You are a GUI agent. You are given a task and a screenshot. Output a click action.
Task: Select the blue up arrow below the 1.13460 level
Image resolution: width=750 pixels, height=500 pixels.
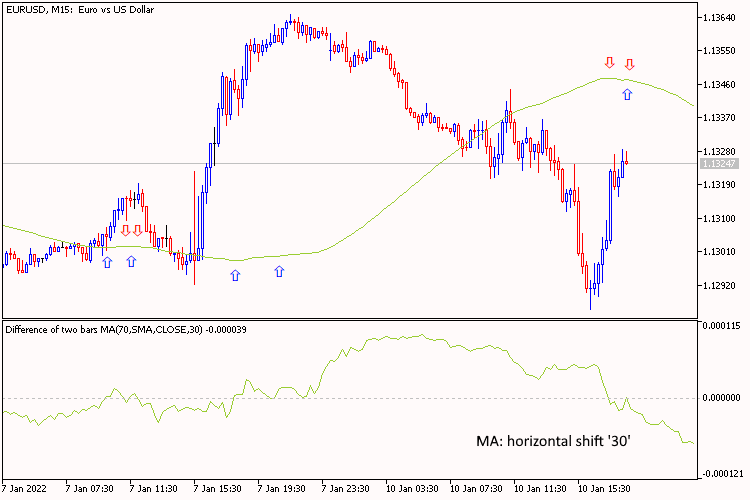coord(627,94)
